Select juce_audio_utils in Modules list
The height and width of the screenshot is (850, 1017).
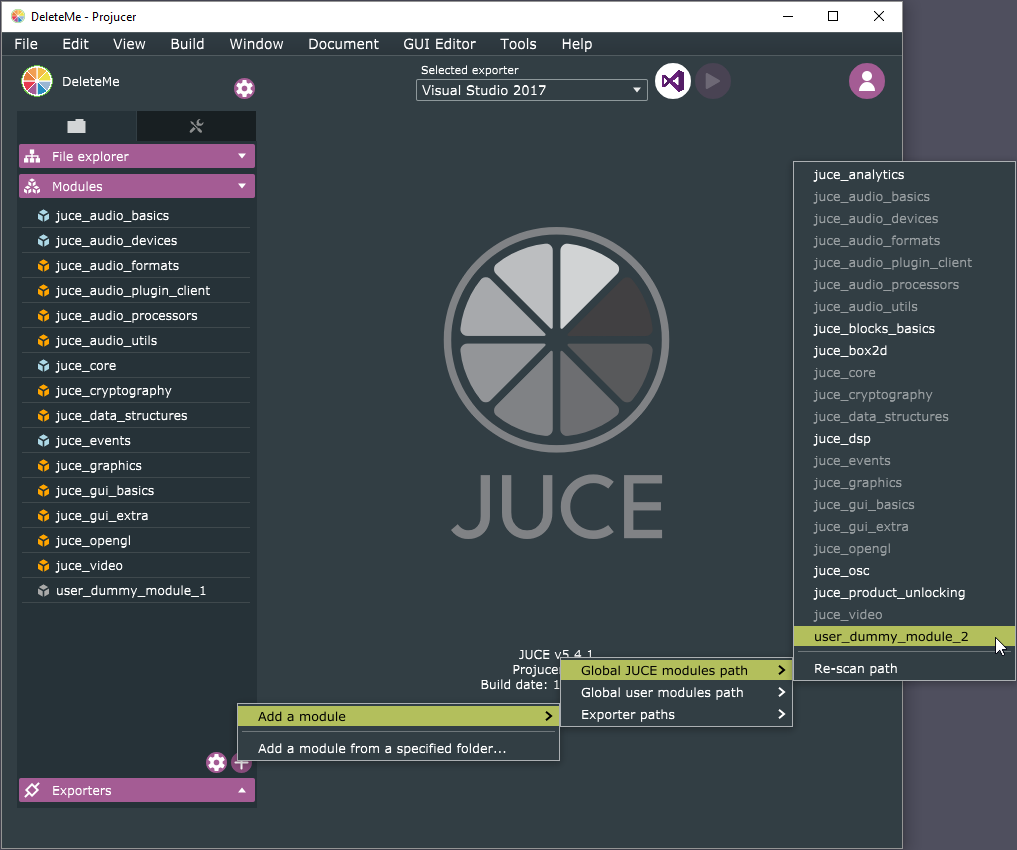click(x=136, y=340)
